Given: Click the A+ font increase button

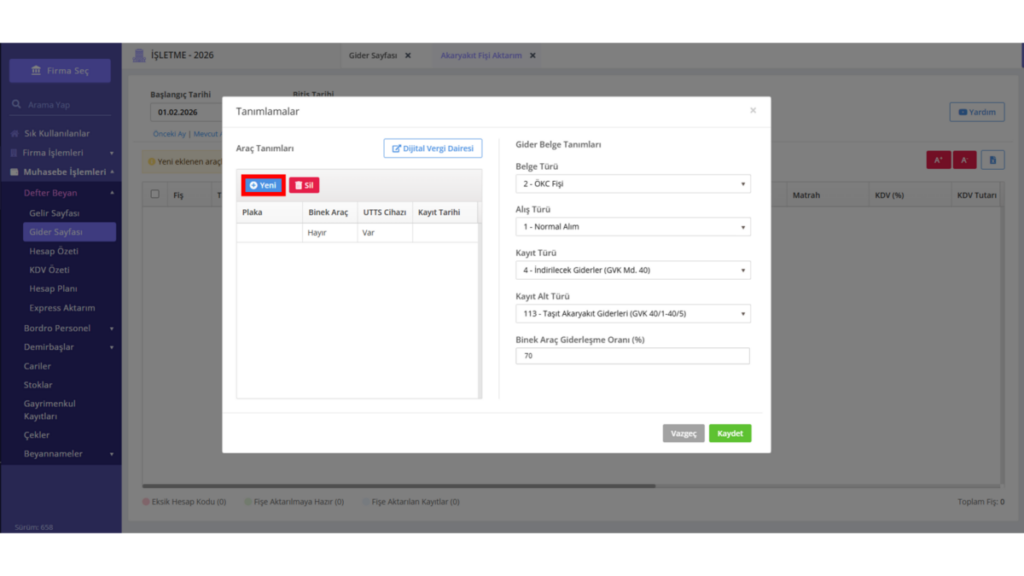Looking at the screenshot, I should 938,160.
